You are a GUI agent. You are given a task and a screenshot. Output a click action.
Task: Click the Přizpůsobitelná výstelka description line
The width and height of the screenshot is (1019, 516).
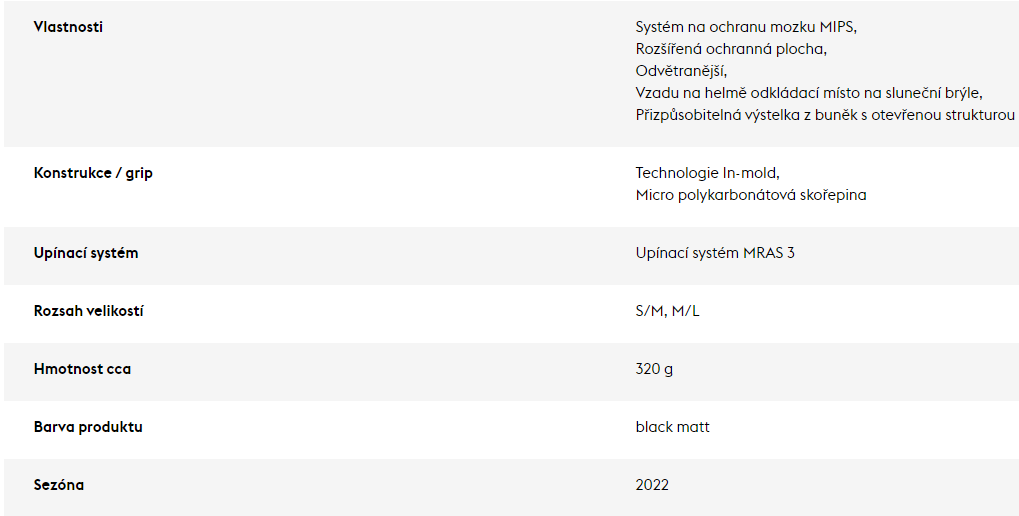(825, 116)
